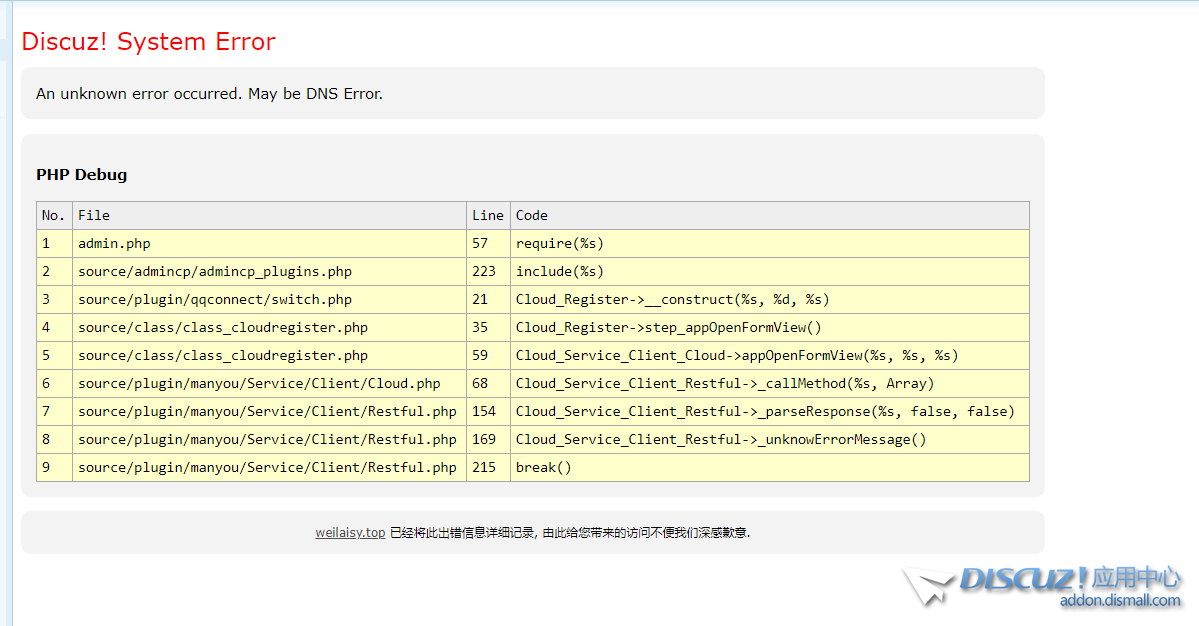Viewport: 1199px width, 626px height.
Task: Select the admincp_plugins.php file path cell
Action: [x=215, y=272]
